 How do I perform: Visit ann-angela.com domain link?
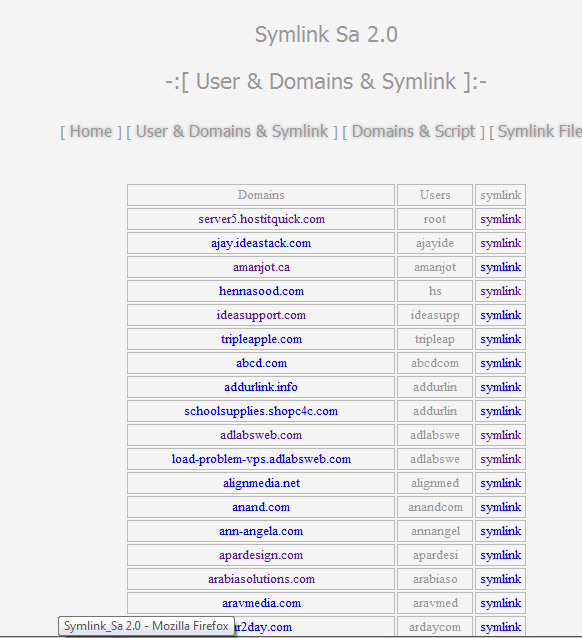click(261, 531)
